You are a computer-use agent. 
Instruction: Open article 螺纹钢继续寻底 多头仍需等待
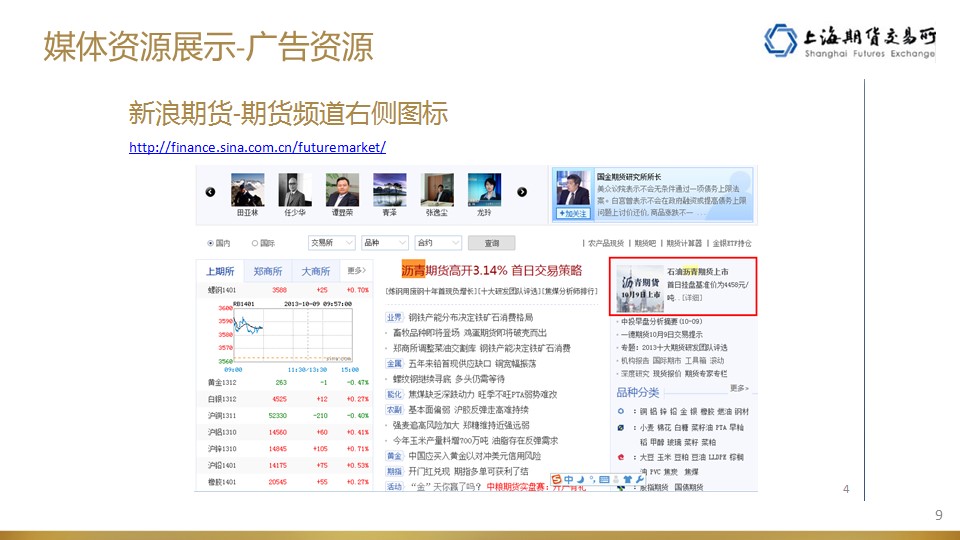tap(449, 379)
